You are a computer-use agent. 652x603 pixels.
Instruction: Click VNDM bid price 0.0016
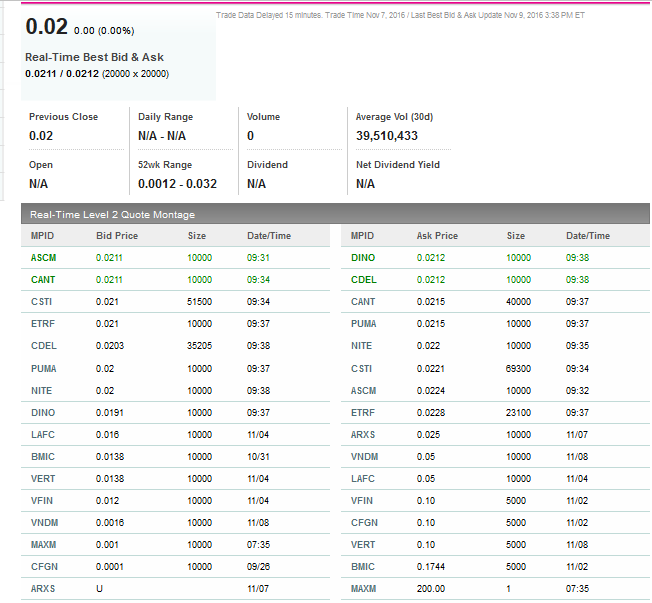pos(110,523)
